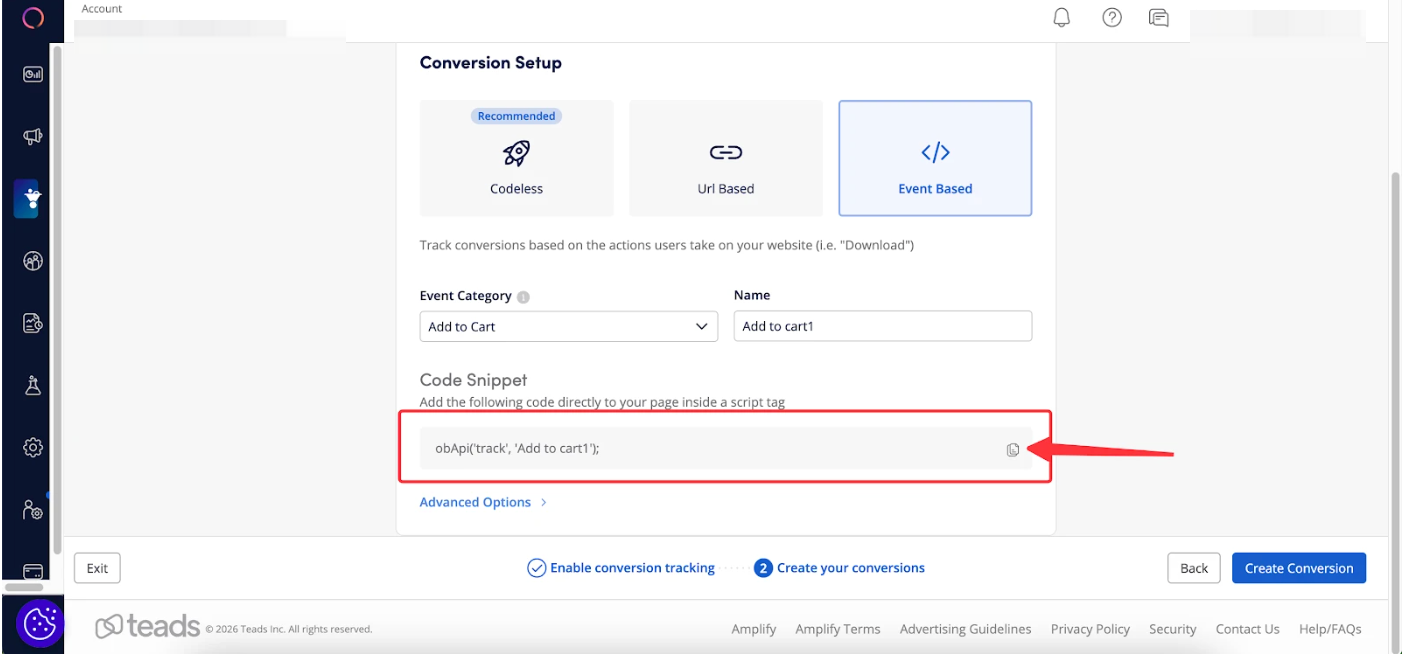The image size is (1402, 658).
Task: Open the audiences icon in sidebar
Action: click(x=33, y=261)
